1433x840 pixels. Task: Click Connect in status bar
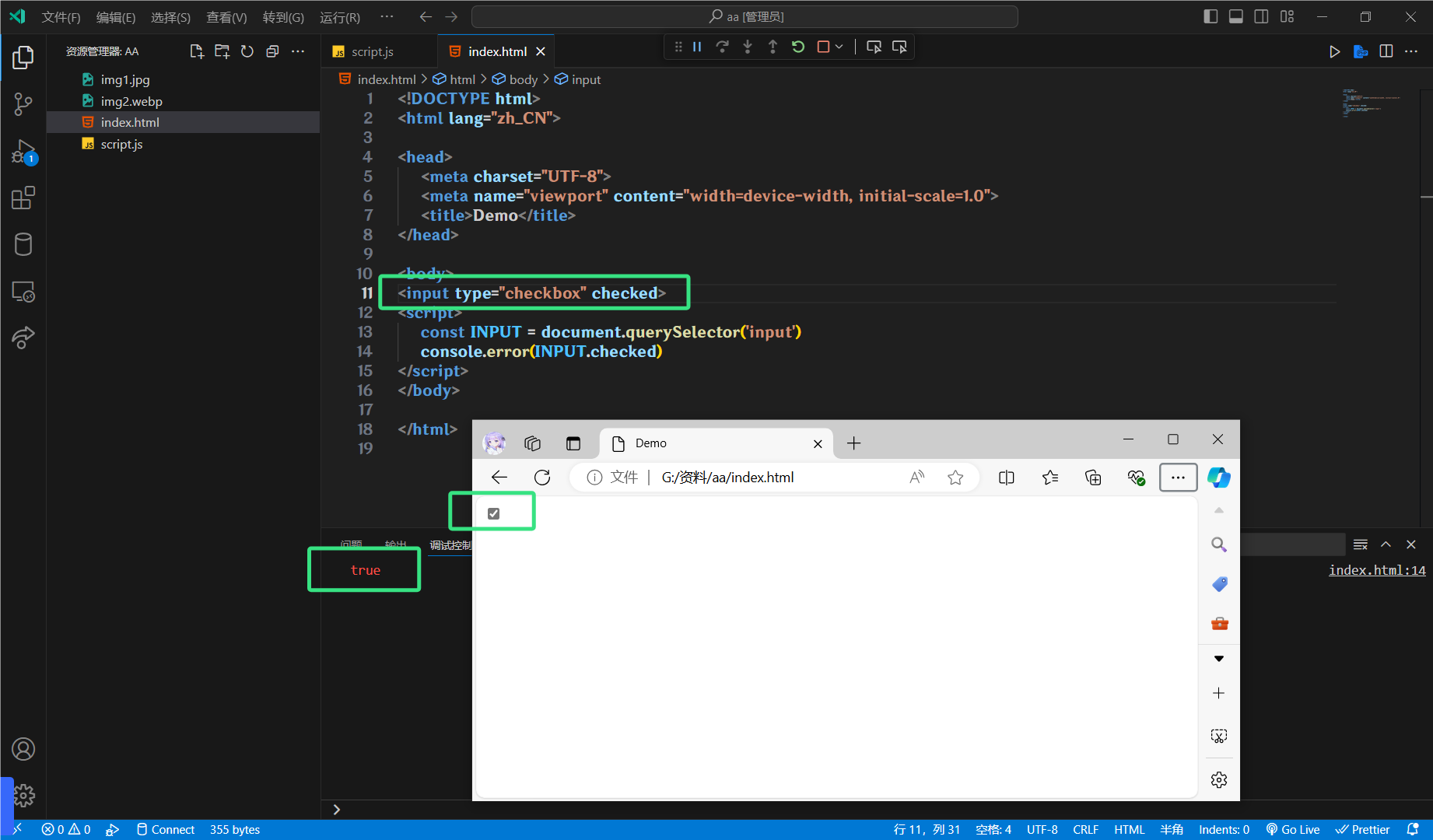[x=165, y=830]
